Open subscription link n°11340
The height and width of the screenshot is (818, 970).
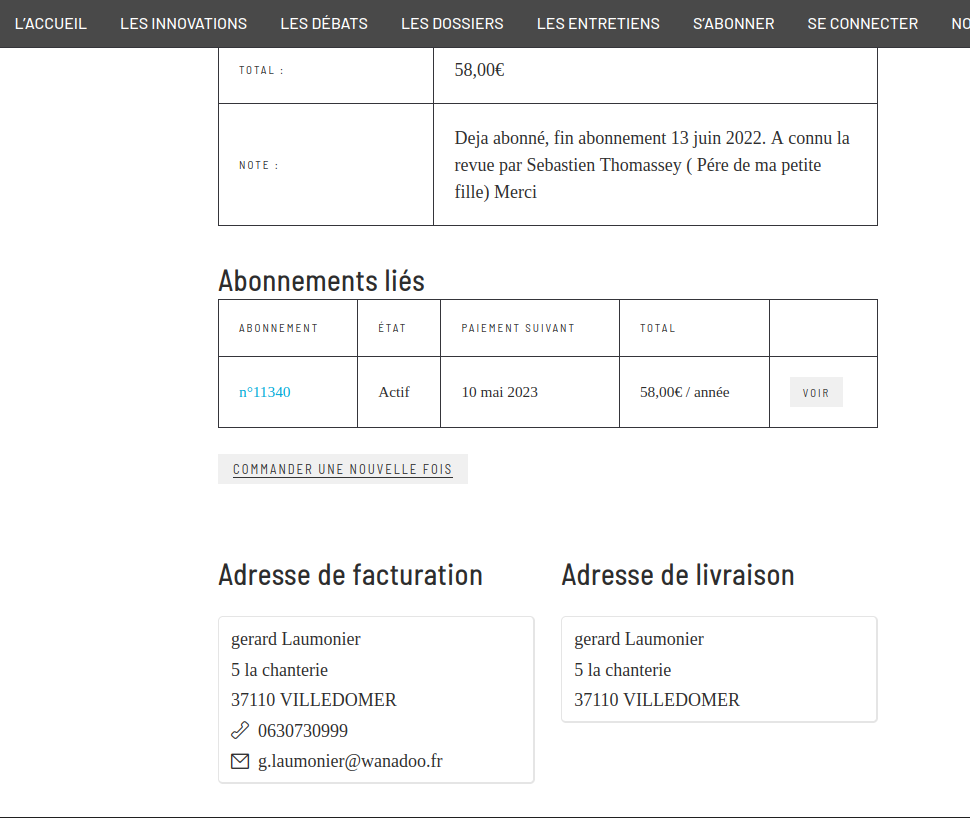click(x=265, y=392)
